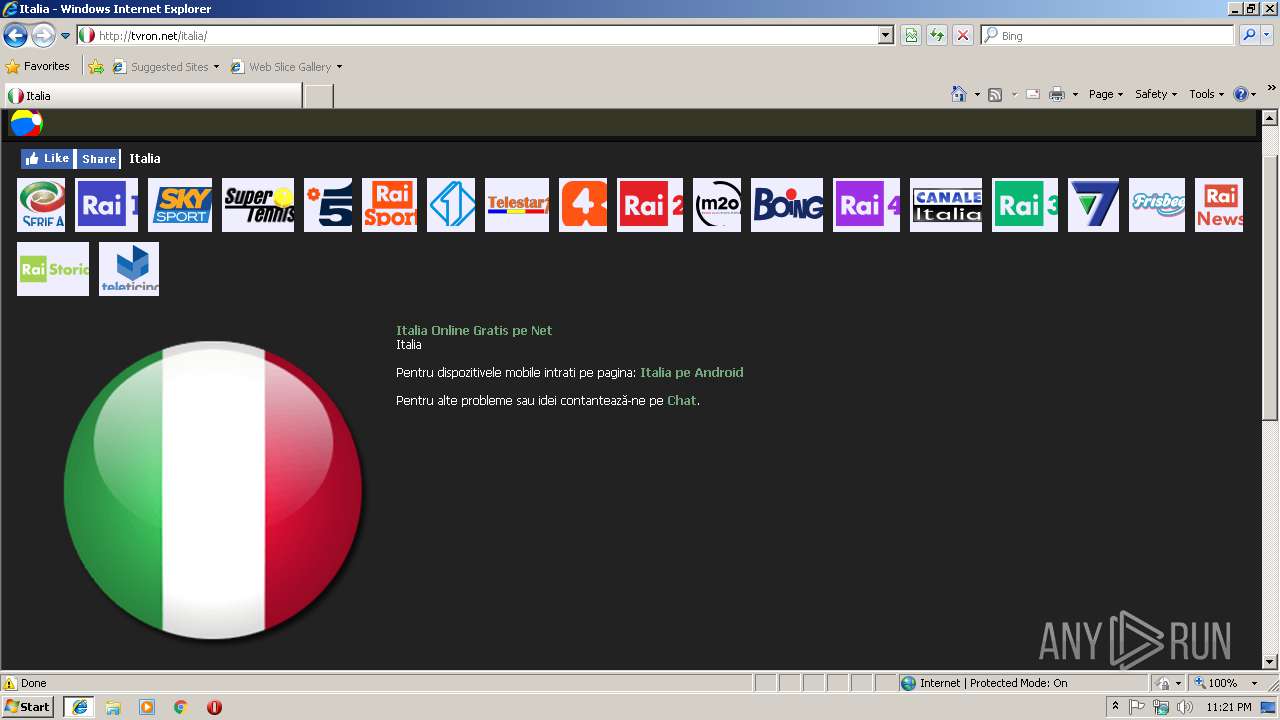Refresh the page

pyautogui.click(x=937, y=35)
